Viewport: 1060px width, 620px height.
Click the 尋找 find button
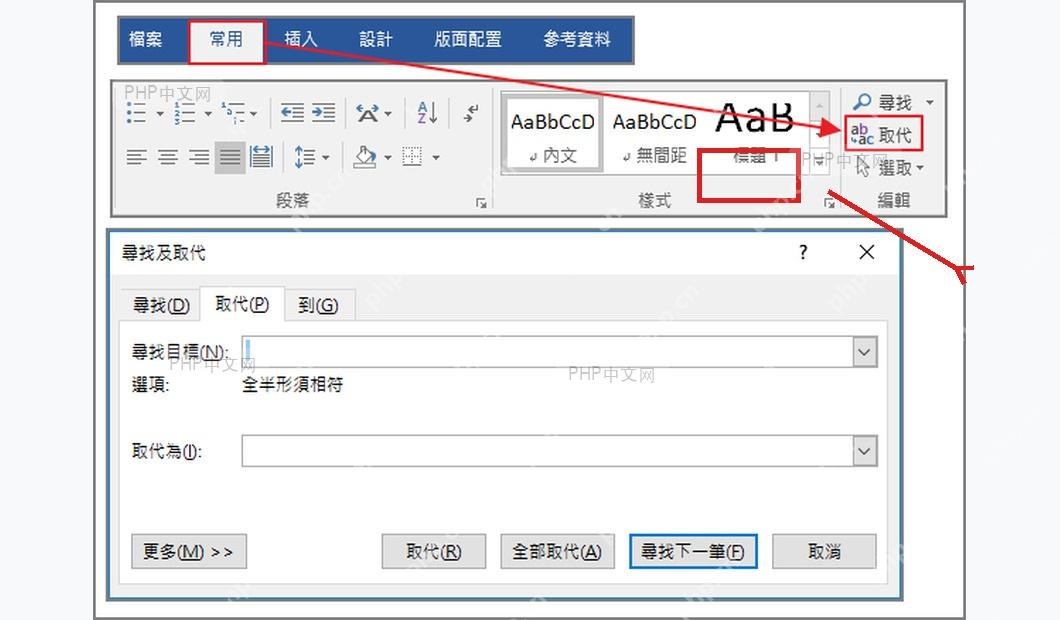pos(882,103)
